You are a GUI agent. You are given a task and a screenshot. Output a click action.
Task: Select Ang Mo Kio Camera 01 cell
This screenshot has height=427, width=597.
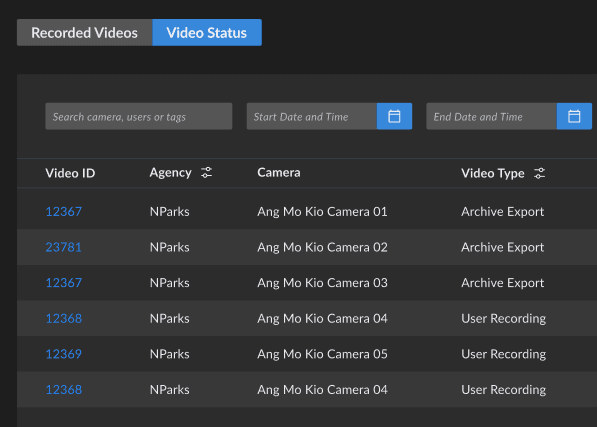click(322, 212)
